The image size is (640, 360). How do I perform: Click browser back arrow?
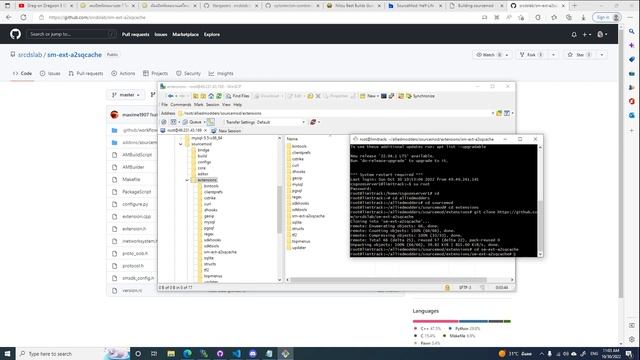tap(9, 18)
